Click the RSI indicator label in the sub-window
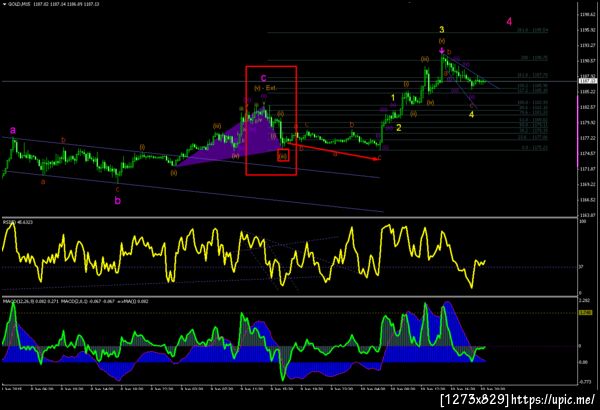Image resolution: width=600 pixels, height=410 pixels. tap(18, 222)
